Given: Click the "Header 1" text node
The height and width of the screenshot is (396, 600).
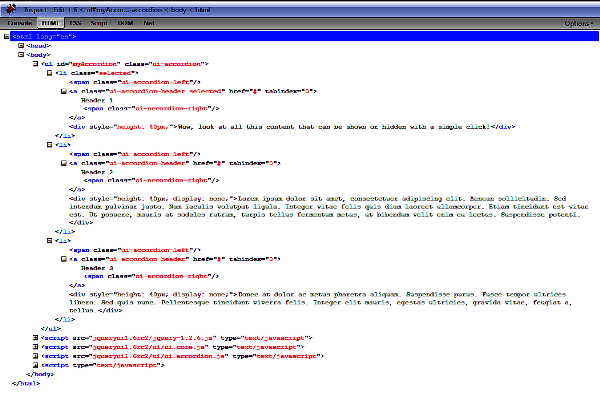Looking at the screenshot, I should point(97,100).
